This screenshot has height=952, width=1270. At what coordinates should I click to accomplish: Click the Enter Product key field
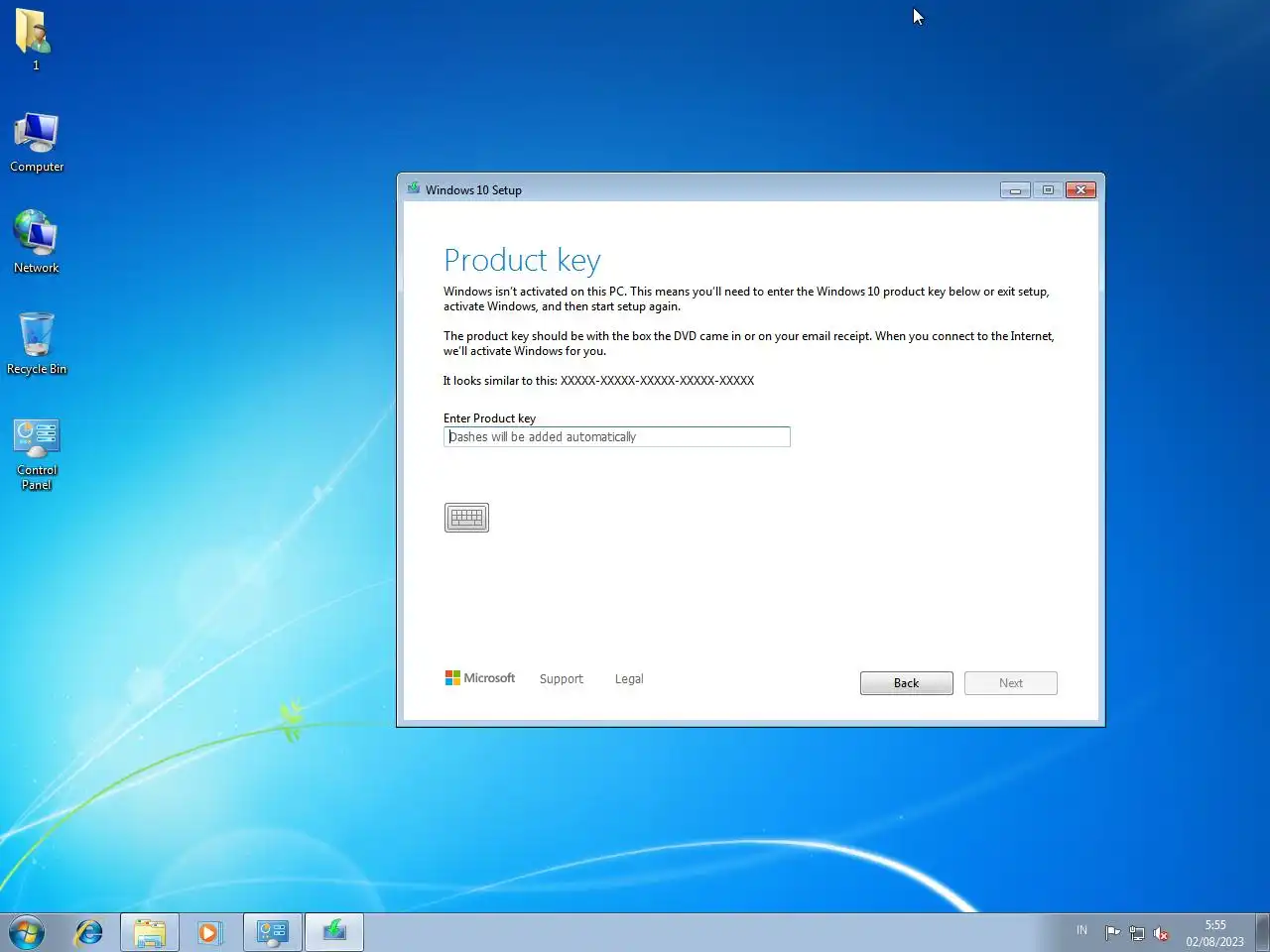coord(616,436)
